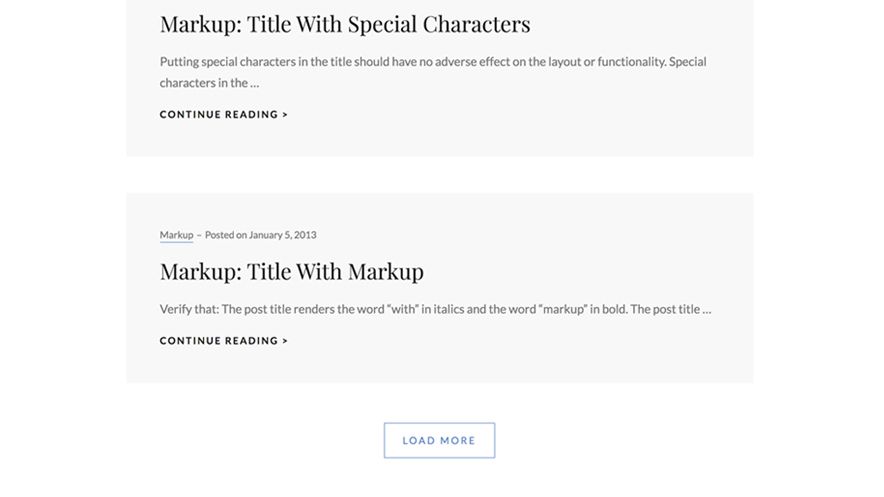Open the "Markup: Title With Special Characters" post title
This screenshot has width=884, height=497.
click(344, 24)
